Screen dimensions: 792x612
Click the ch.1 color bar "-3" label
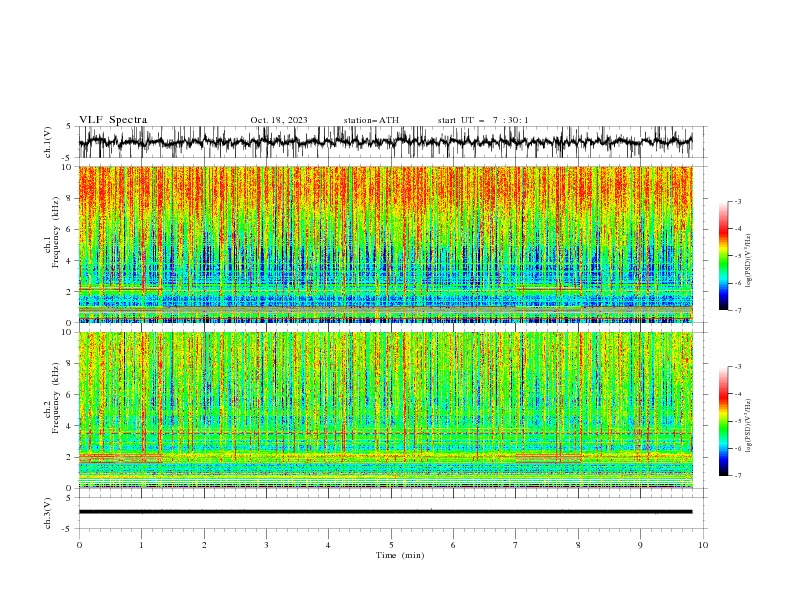[738, 201]
